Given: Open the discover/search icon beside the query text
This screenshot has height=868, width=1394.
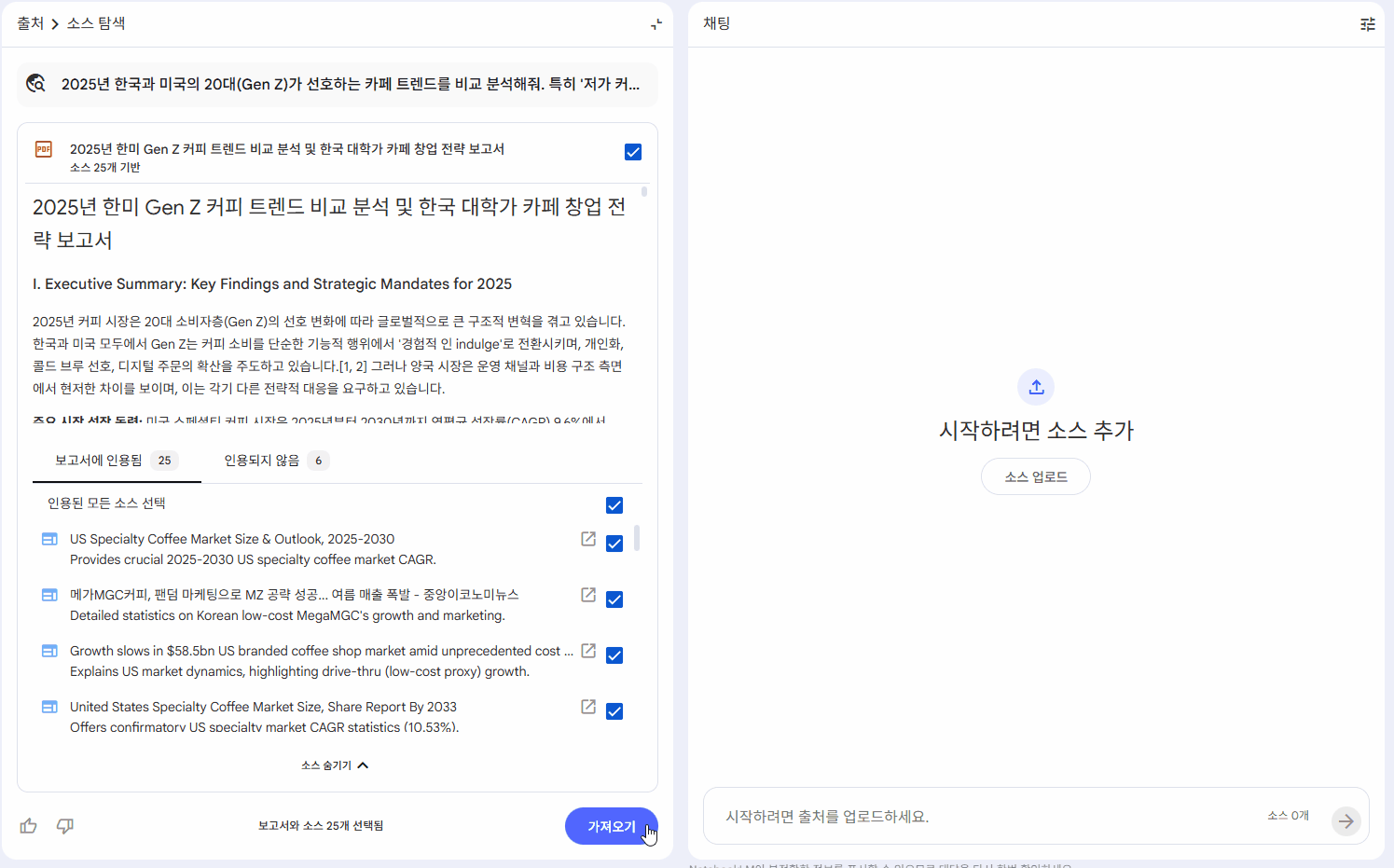Looking at the screenshot, I should [x=35, y=83].
